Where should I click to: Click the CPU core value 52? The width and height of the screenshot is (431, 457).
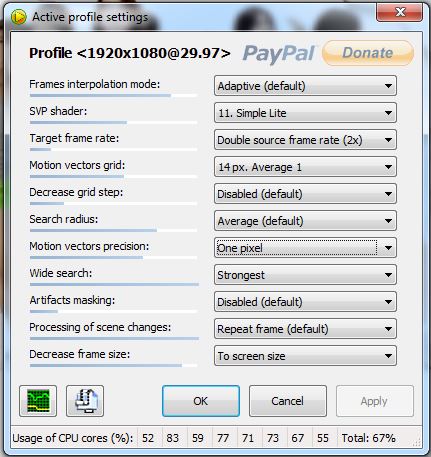point(148,438)
